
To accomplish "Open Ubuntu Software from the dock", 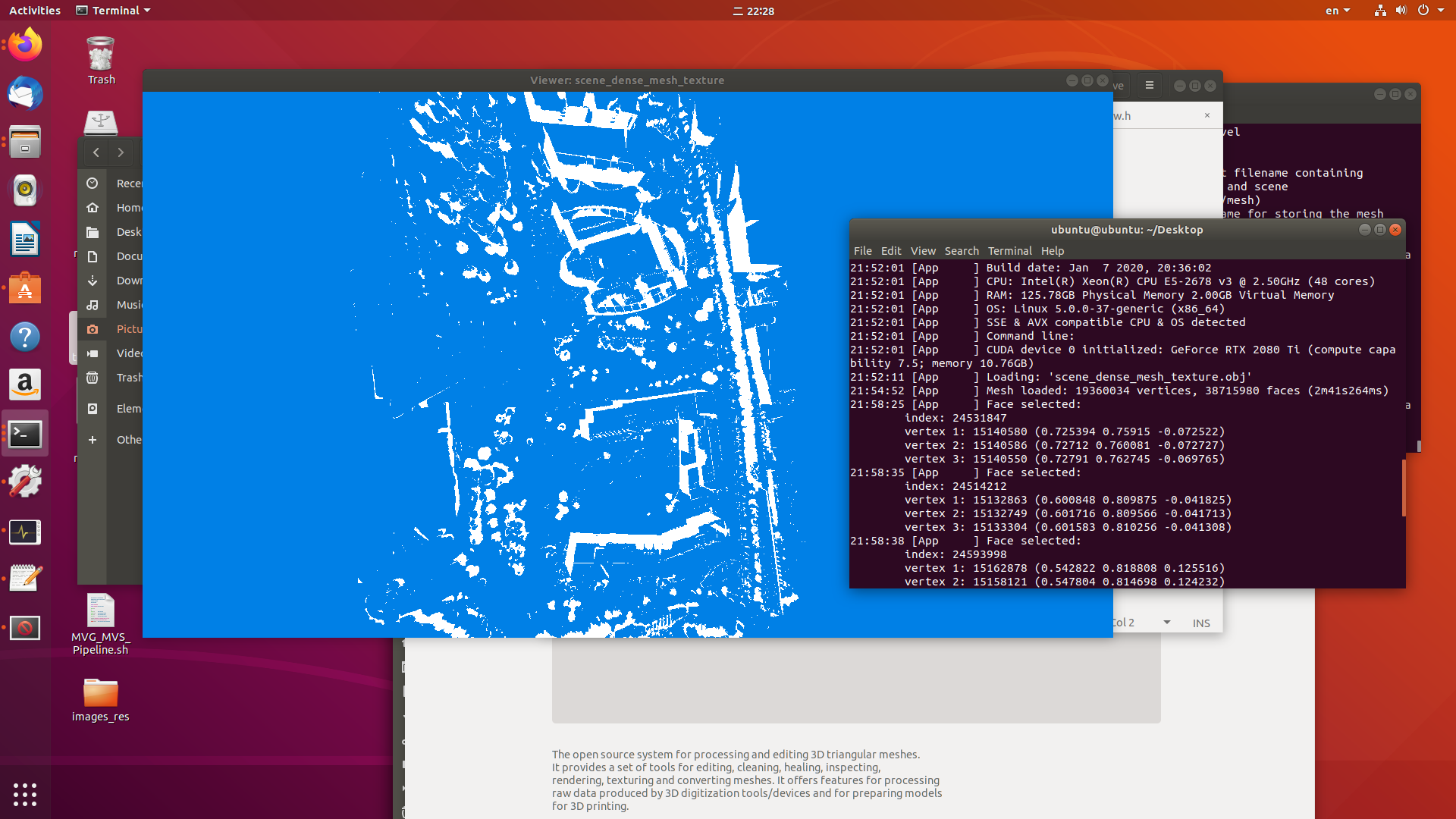I will [x=25, y=287].
